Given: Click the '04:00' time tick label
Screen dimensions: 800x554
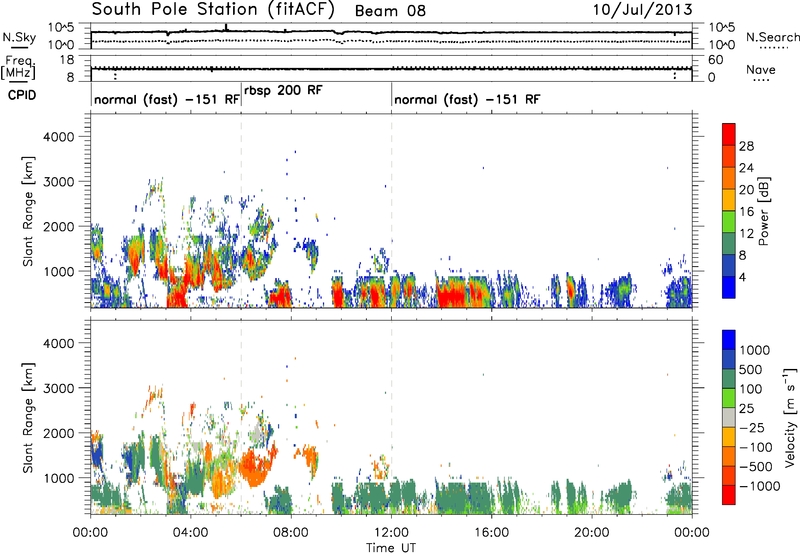Looking at the screenshot, I should pos(190,533).
